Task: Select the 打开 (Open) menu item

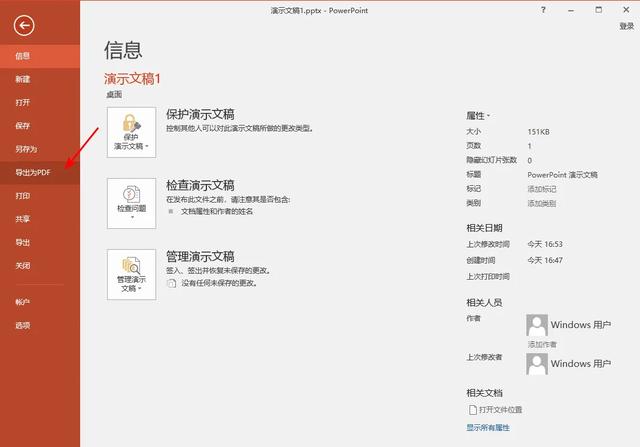Action: [x=40, y=102]
